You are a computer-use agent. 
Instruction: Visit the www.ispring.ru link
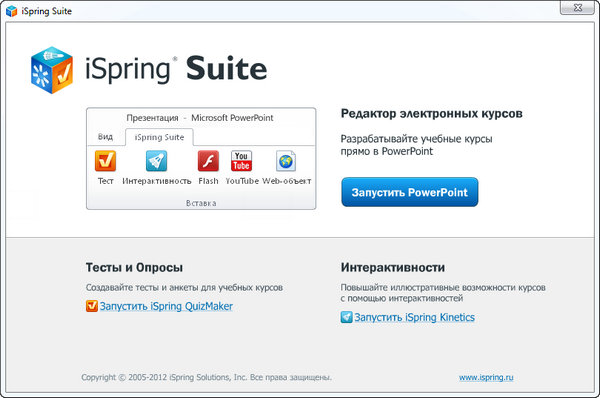(x=486, y=377)
